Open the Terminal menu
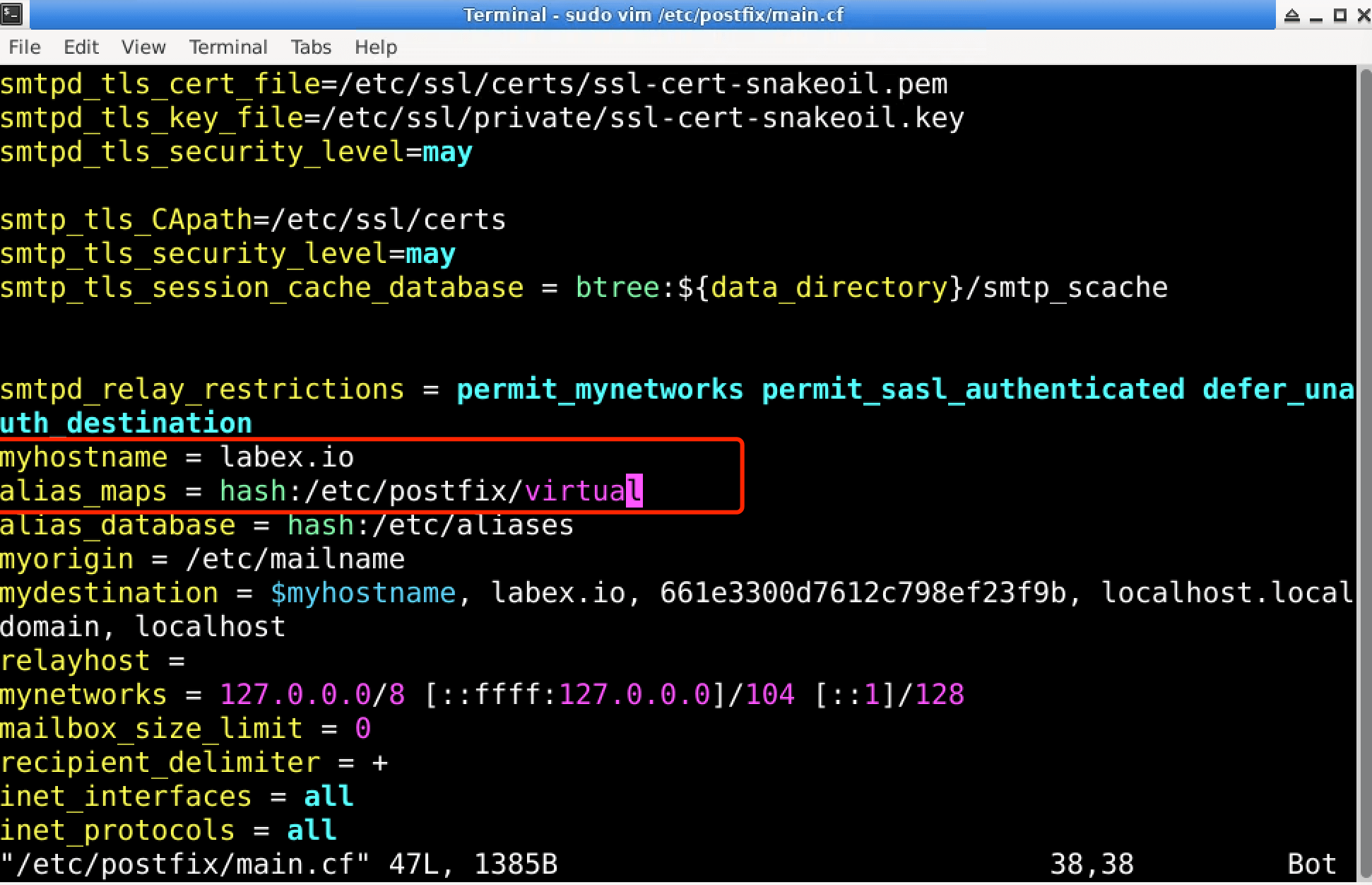The width and height of the screenshot is (1372, 885). (227, 47)
